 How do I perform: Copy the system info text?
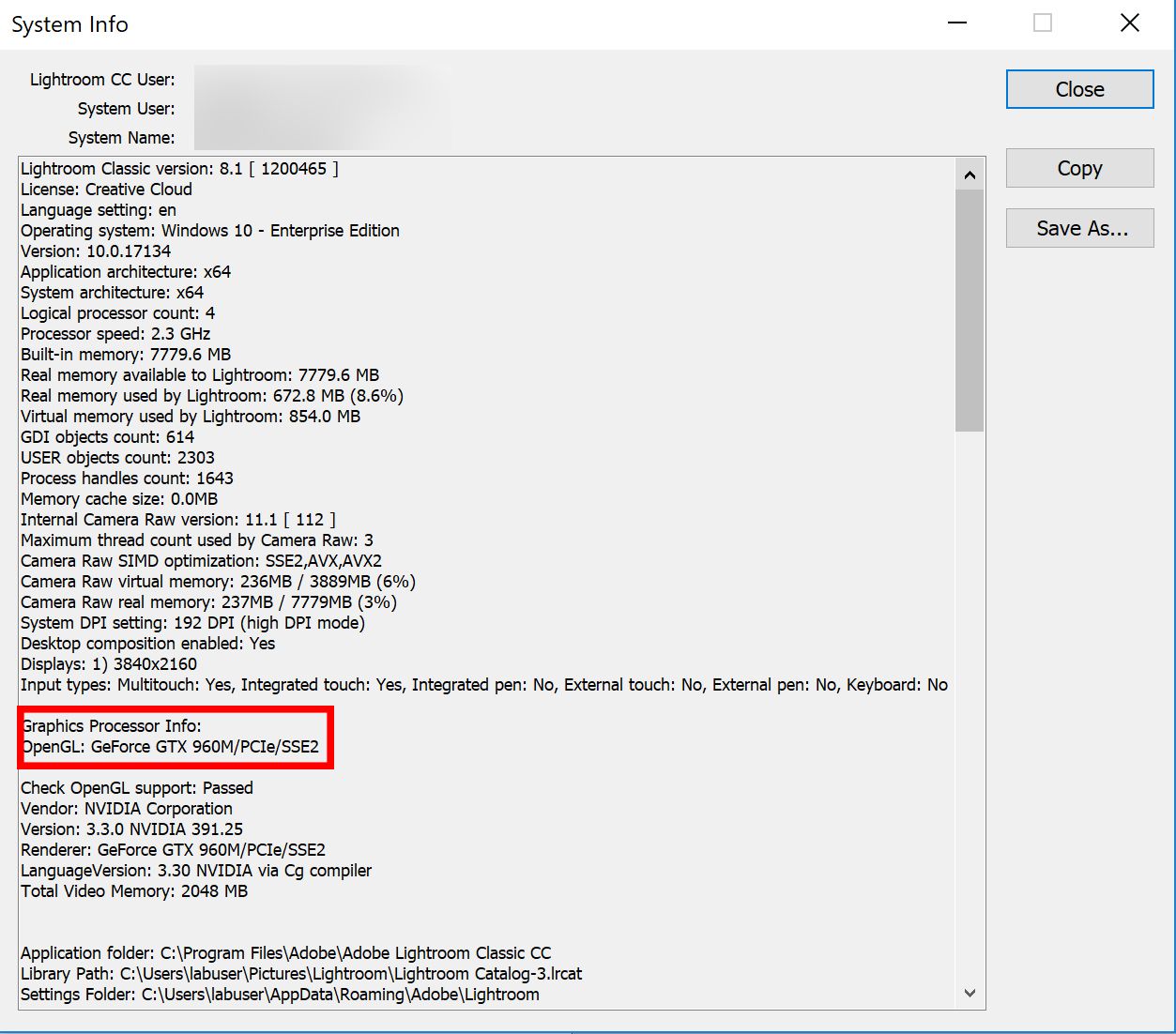1079,168
